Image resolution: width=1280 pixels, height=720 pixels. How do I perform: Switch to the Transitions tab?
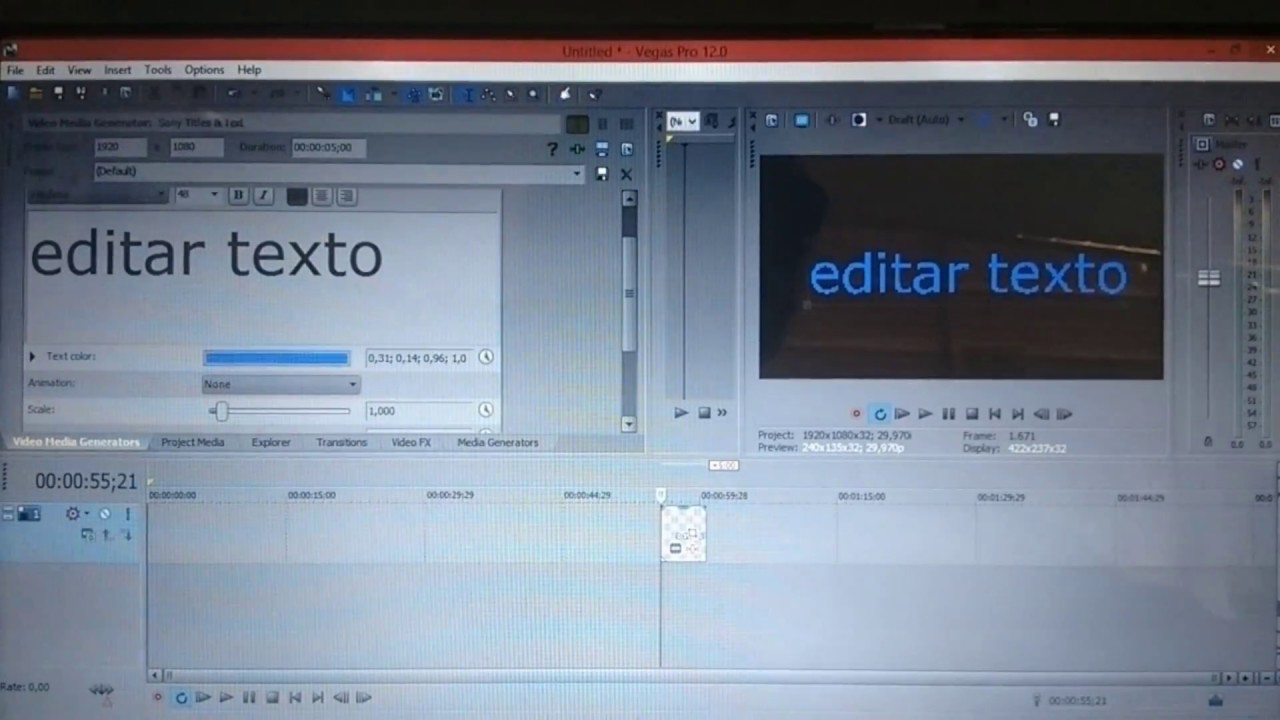coord(341,442)
